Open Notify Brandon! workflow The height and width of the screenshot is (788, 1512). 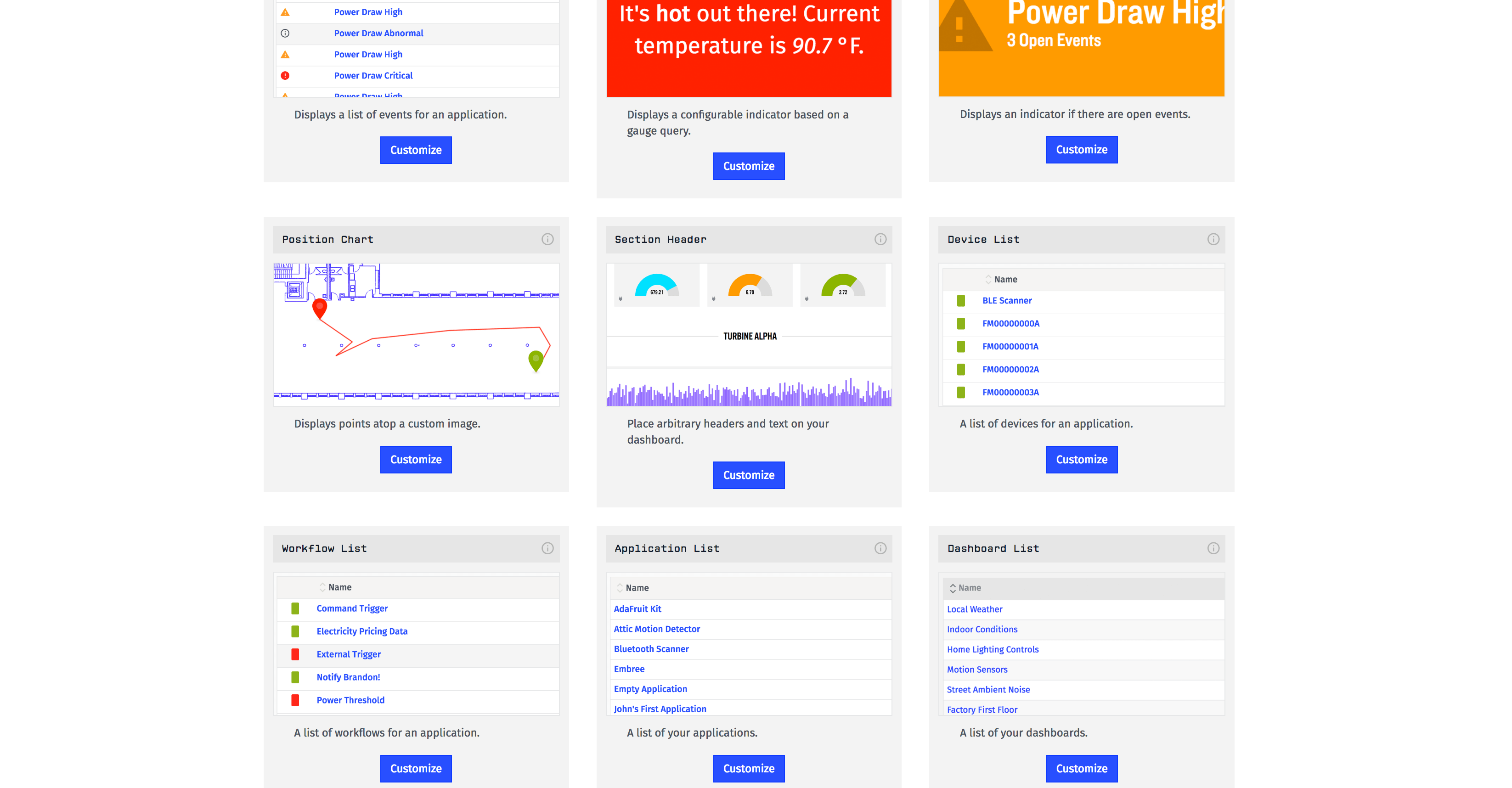click(348, 677)
